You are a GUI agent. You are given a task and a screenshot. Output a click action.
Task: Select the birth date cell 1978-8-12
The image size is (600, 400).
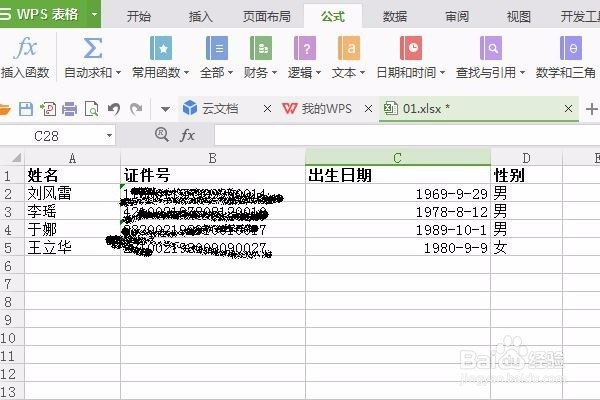pos(398,211)
